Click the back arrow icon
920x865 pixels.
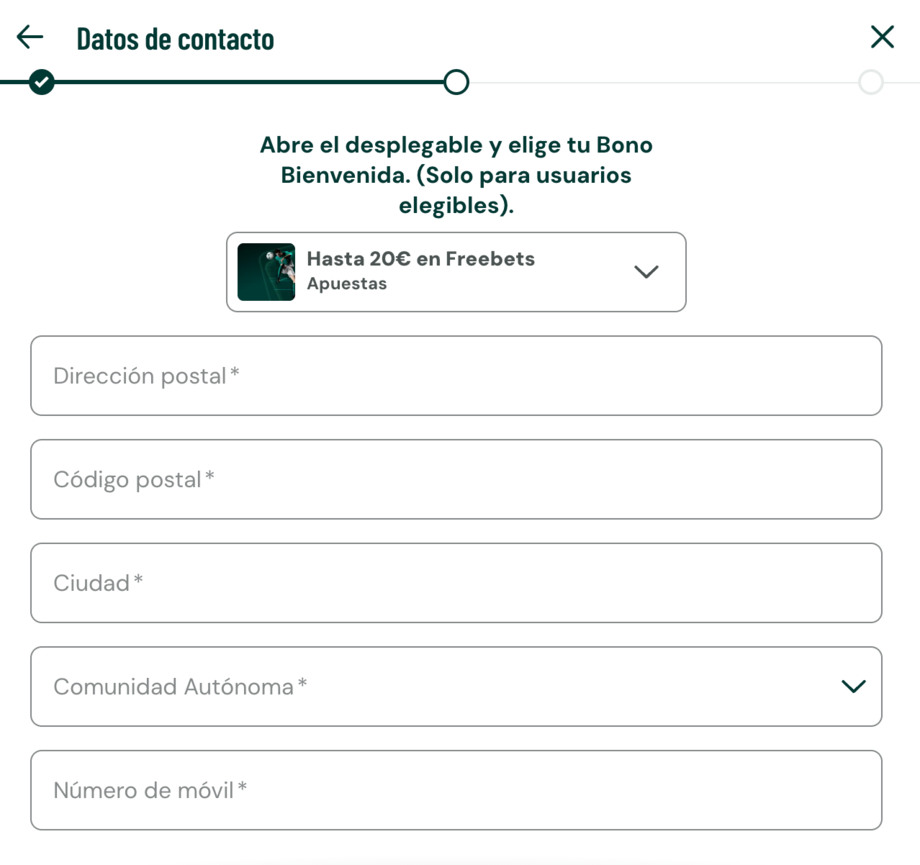click(30, 36)
